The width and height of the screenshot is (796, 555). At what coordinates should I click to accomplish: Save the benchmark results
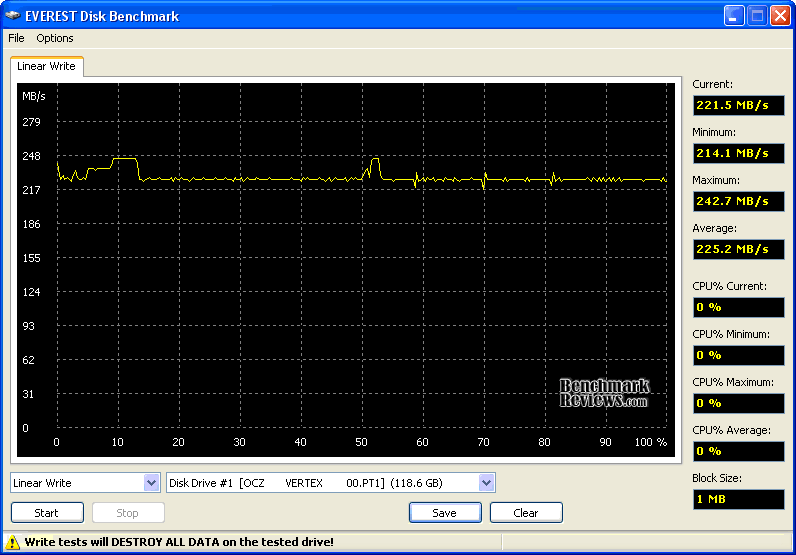[x=445, y=512]
